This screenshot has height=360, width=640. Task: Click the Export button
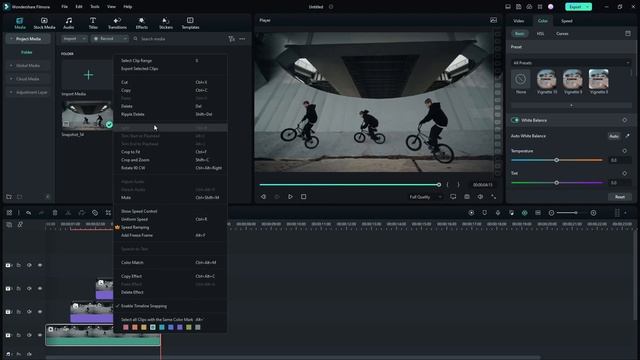(x=578, y=7)
